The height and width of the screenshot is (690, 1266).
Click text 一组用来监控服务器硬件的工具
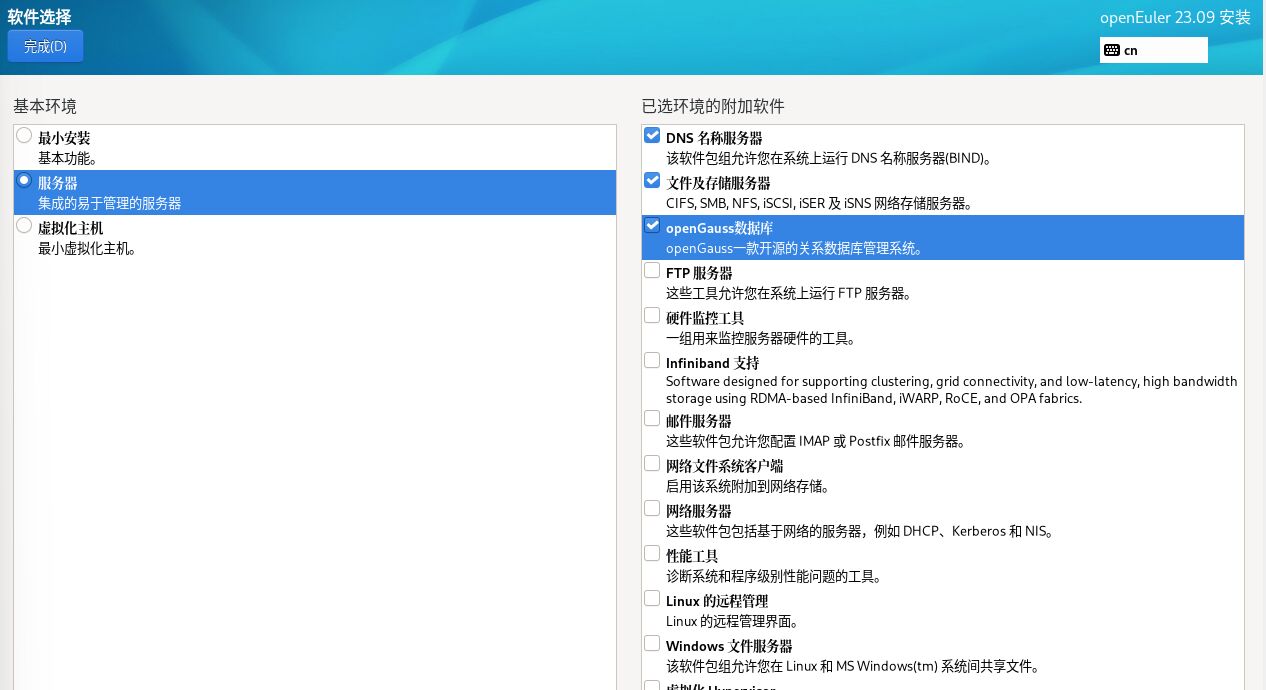pos(761,338)
